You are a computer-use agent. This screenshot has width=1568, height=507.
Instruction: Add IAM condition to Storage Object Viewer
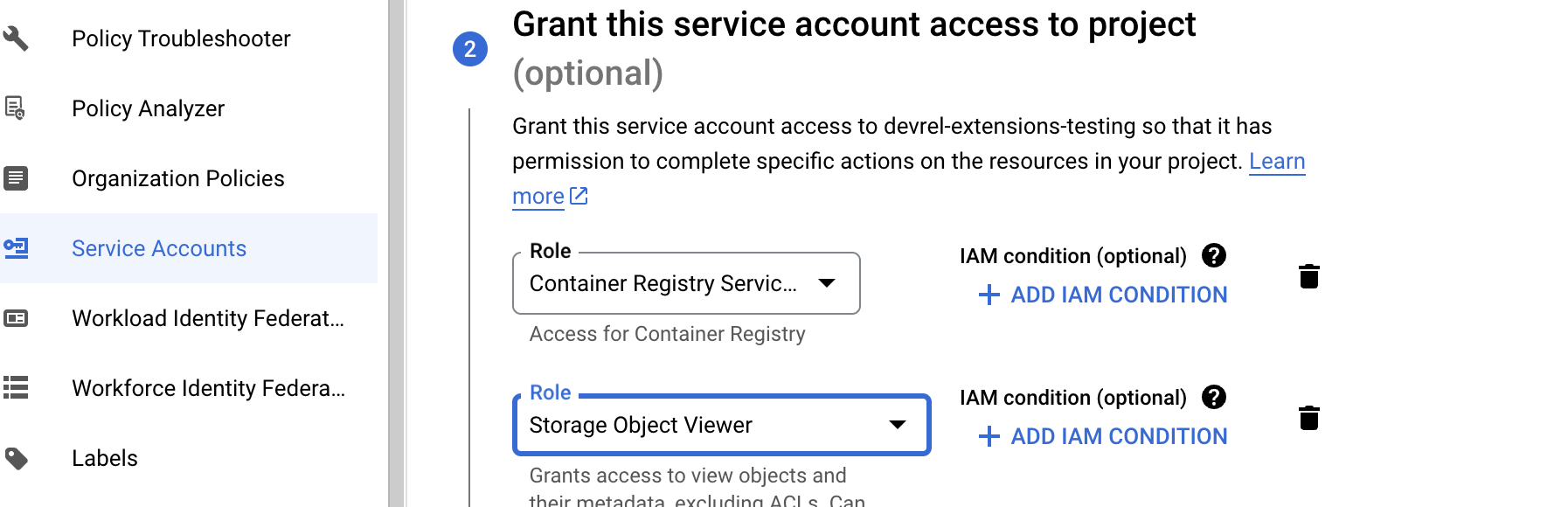(x=1103, y=436)
